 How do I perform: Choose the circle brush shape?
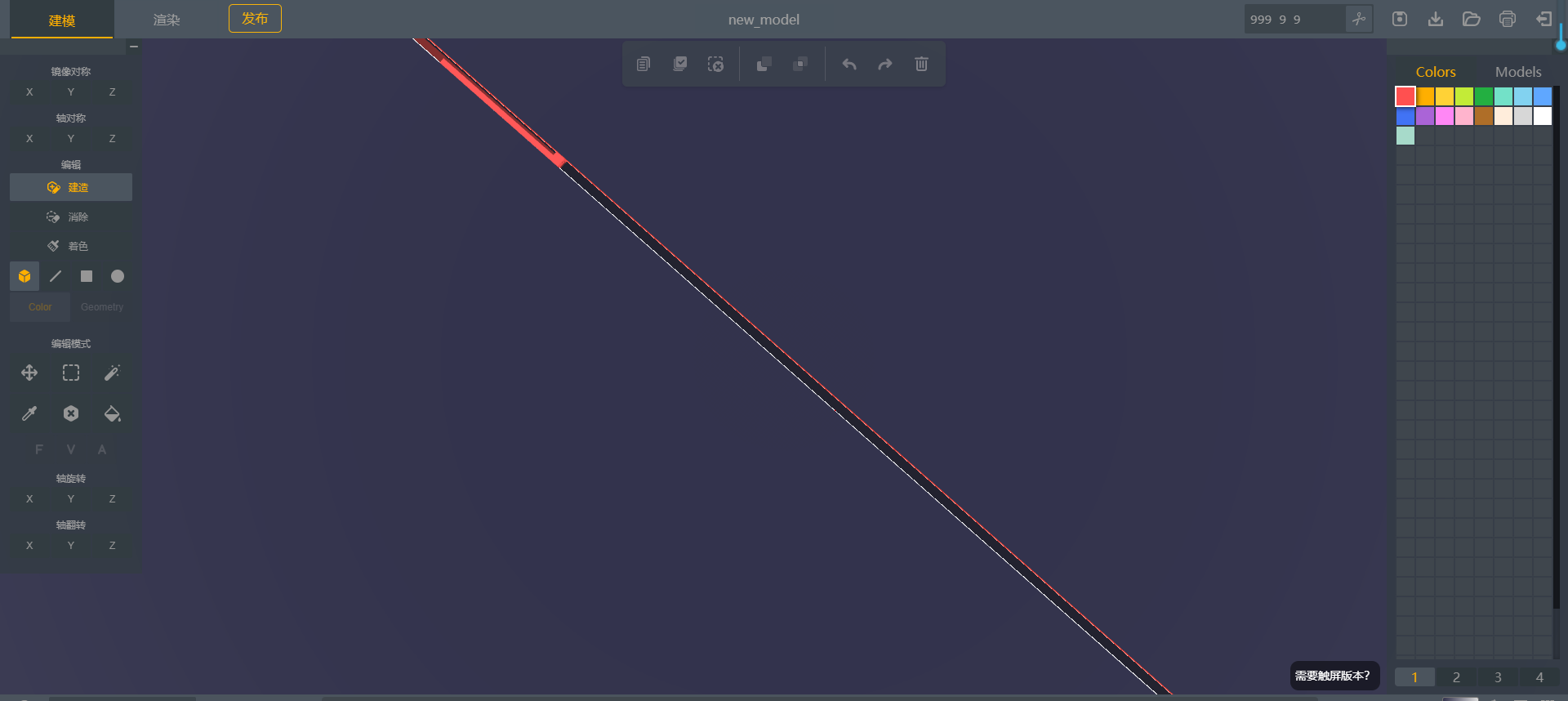[118, 276]
